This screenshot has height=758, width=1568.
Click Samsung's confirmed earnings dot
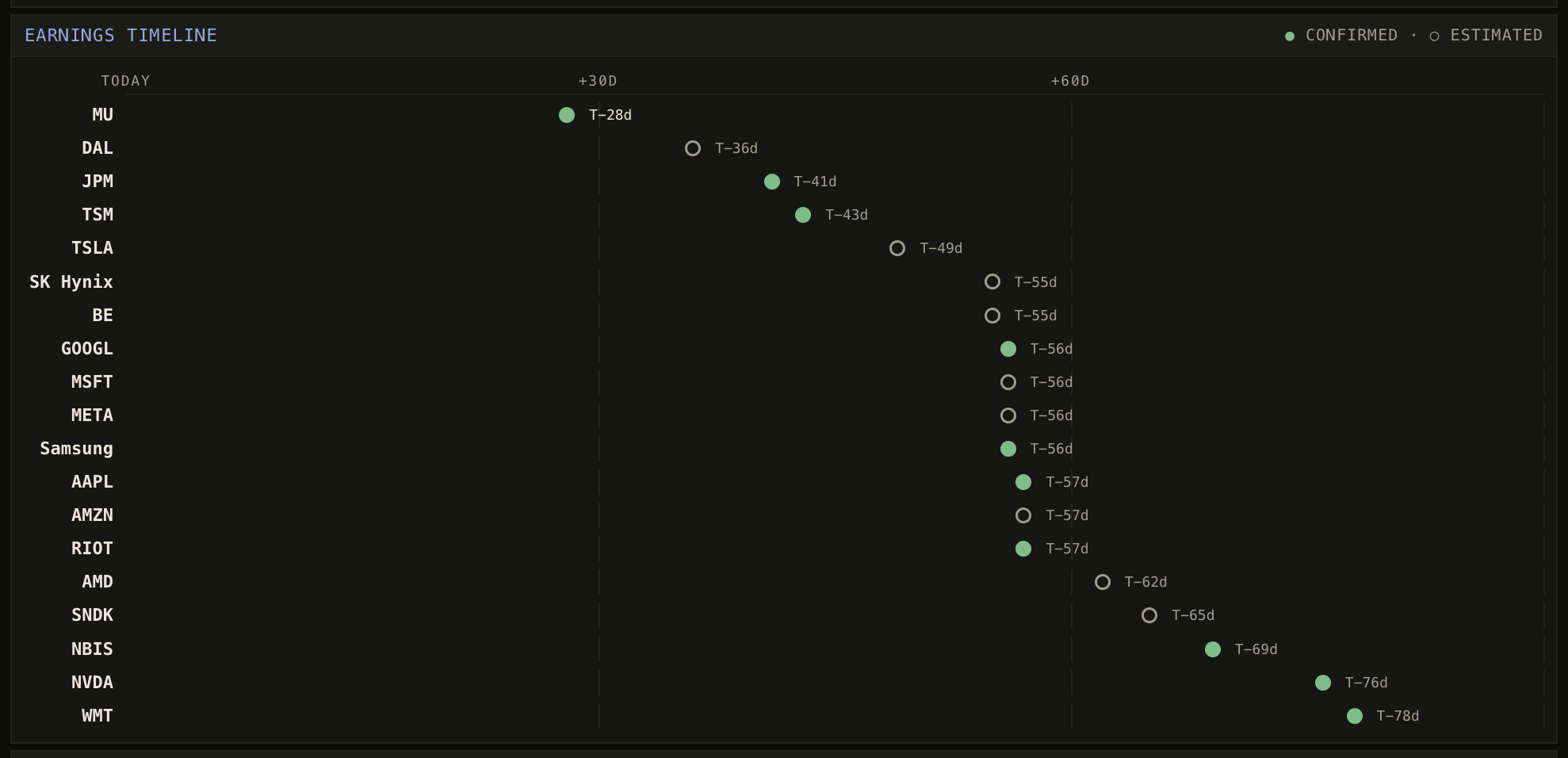click(1008, 449)
